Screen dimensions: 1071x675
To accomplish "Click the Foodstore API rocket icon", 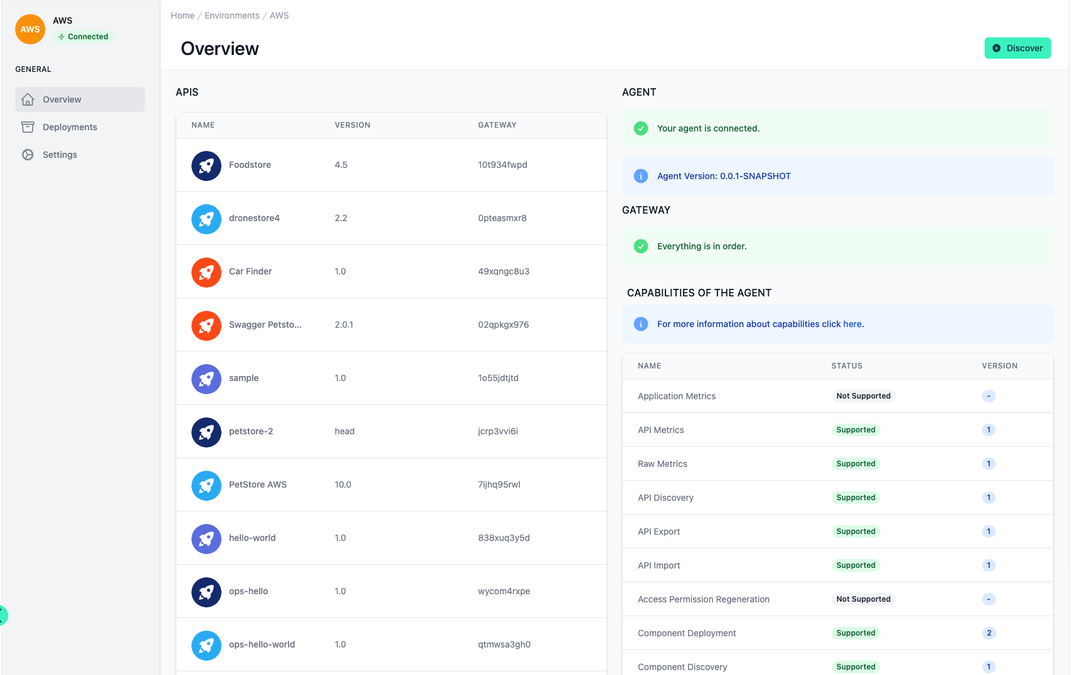I will (x=205, y=164).
